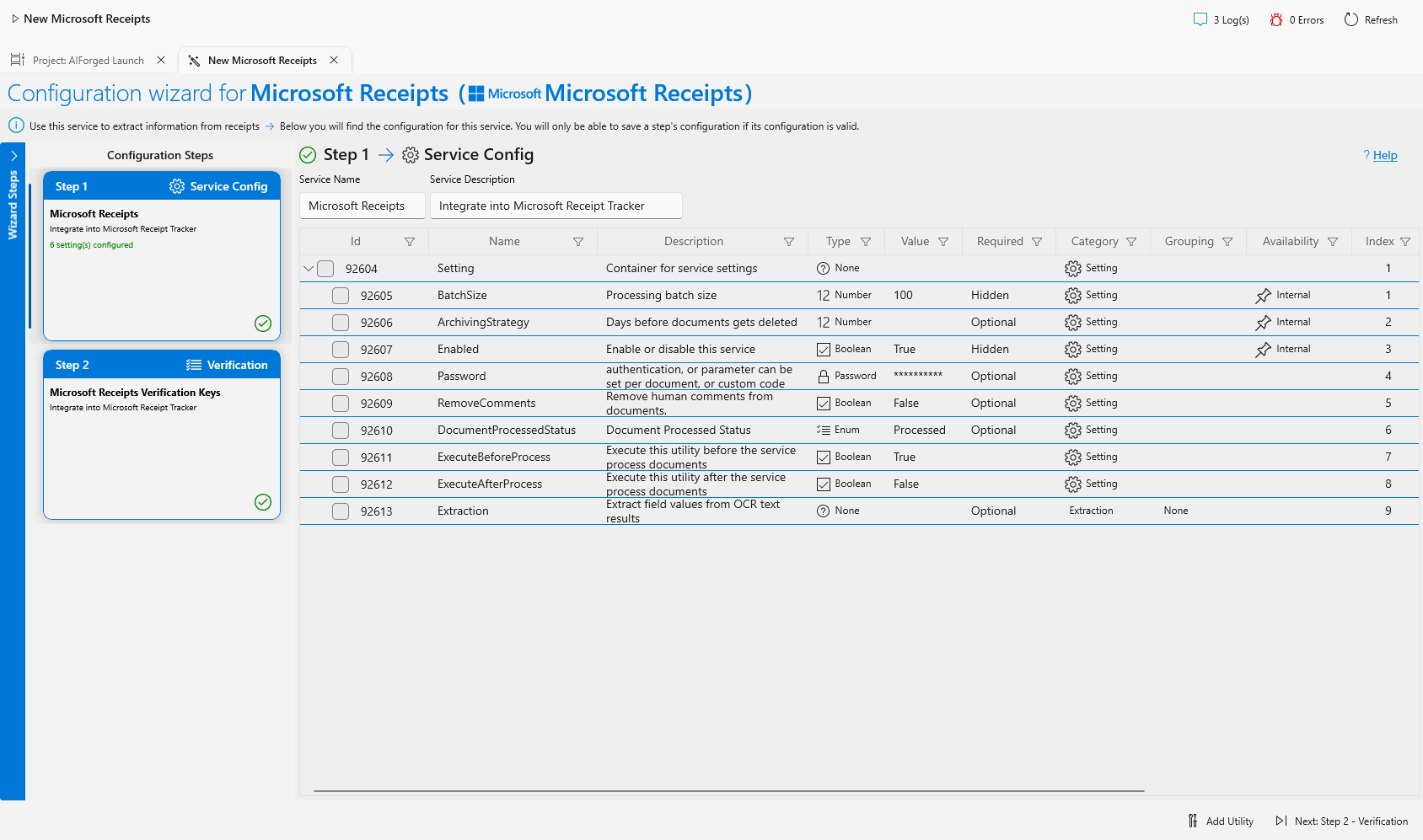Sort by the Name column header
The image size is (1423, 840).
pos(504,242)
